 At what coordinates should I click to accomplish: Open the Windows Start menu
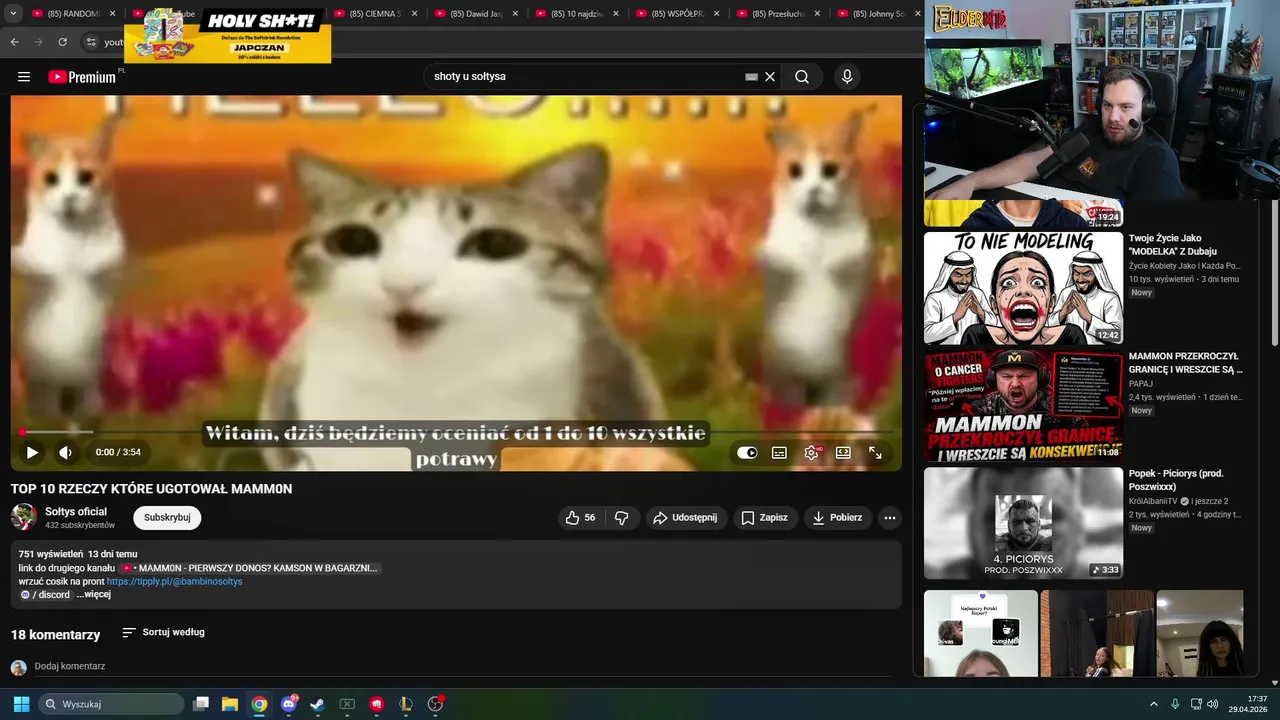tap(21, 704)
